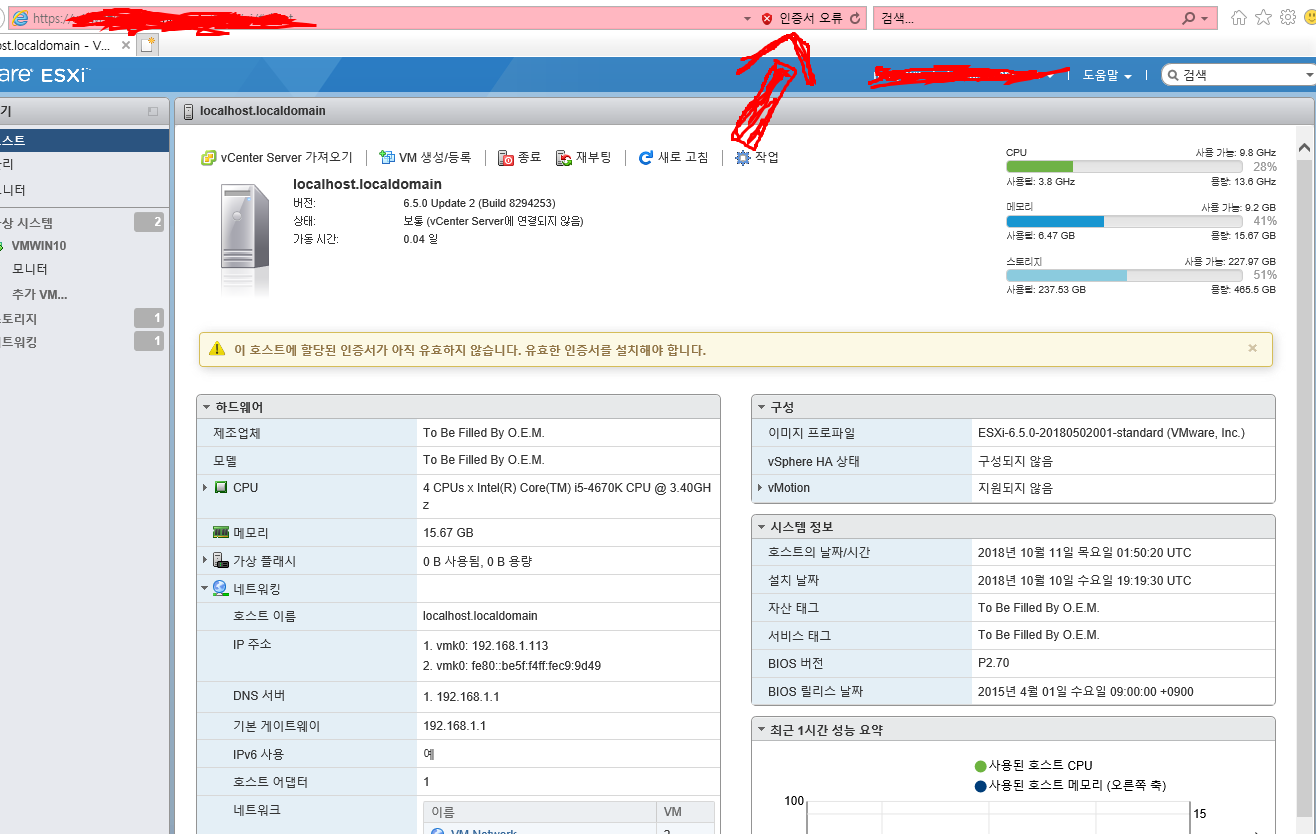Click the 스토리지 usage bar
This screenshot has height=834, width=1316.
tap(1124, 275)
